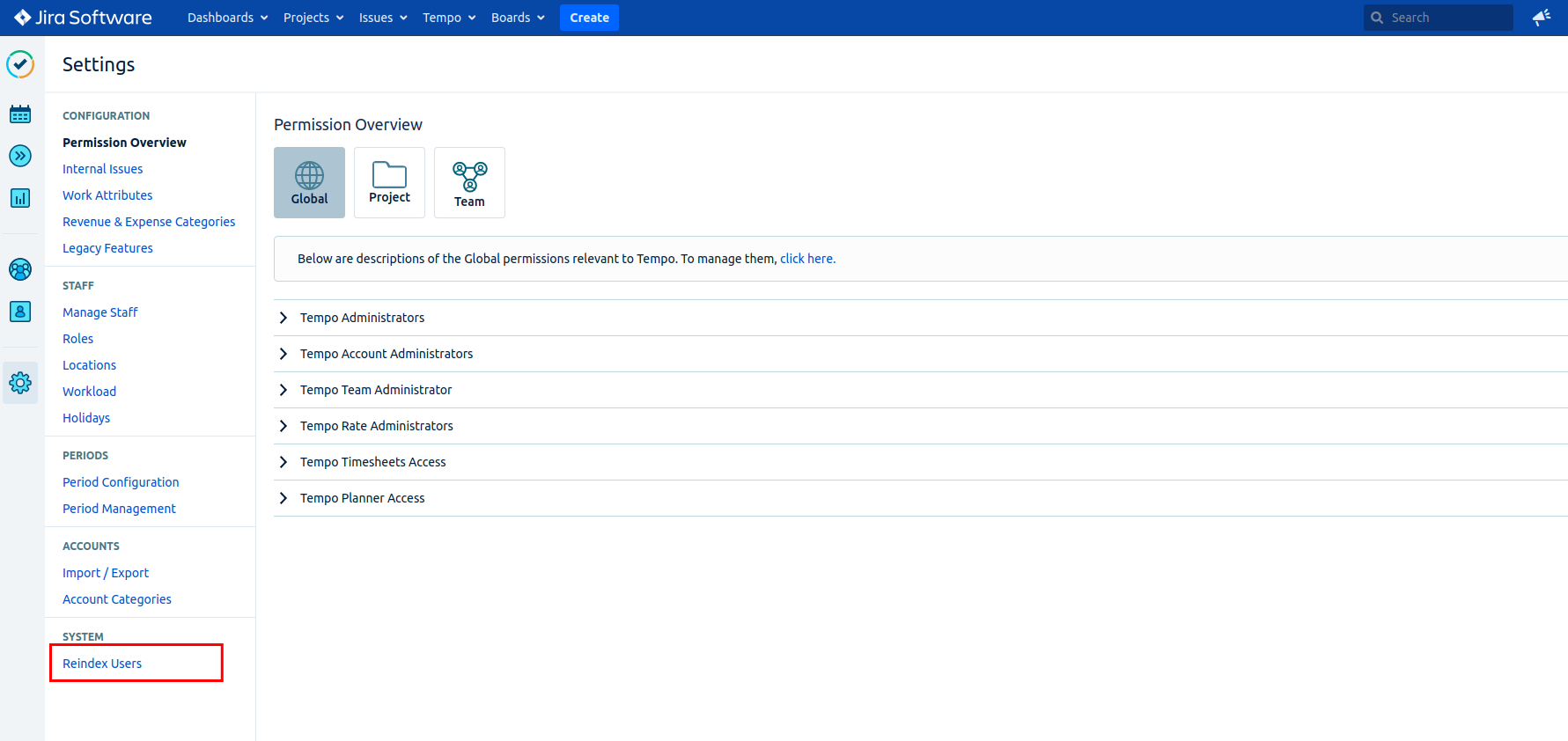
Task: Open the bar chart reports icon
Action: pos(20,198)
